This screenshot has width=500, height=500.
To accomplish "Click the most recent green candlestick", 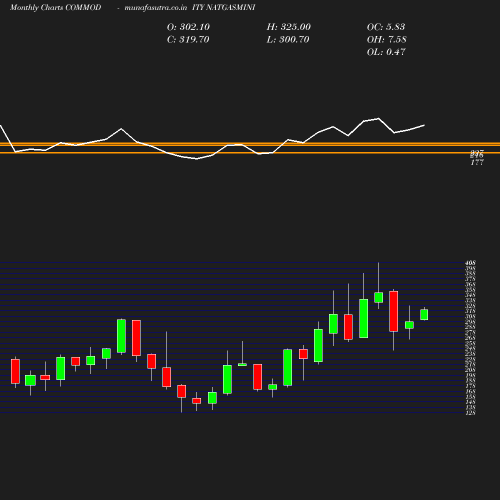I will tap(424, 314).
